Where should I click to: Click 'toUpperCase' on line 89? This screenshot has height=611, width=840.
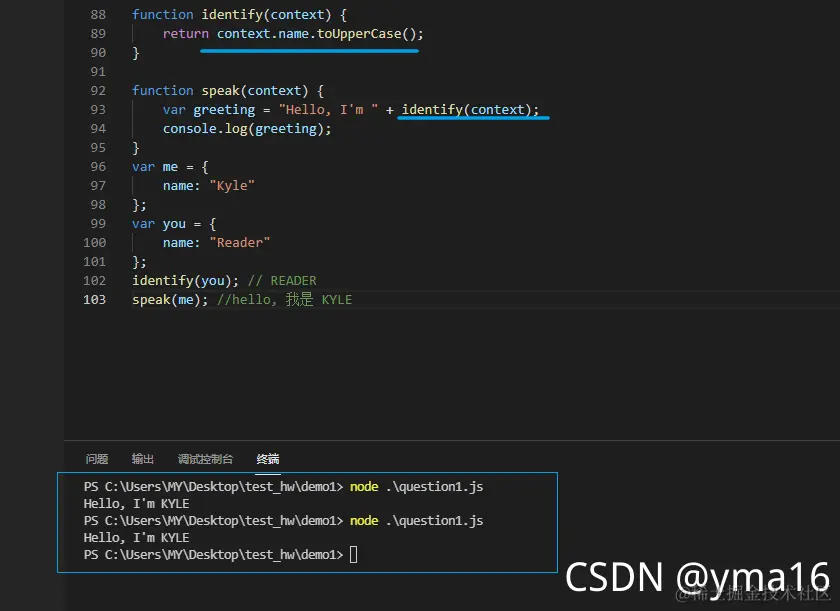coord(359,34)
